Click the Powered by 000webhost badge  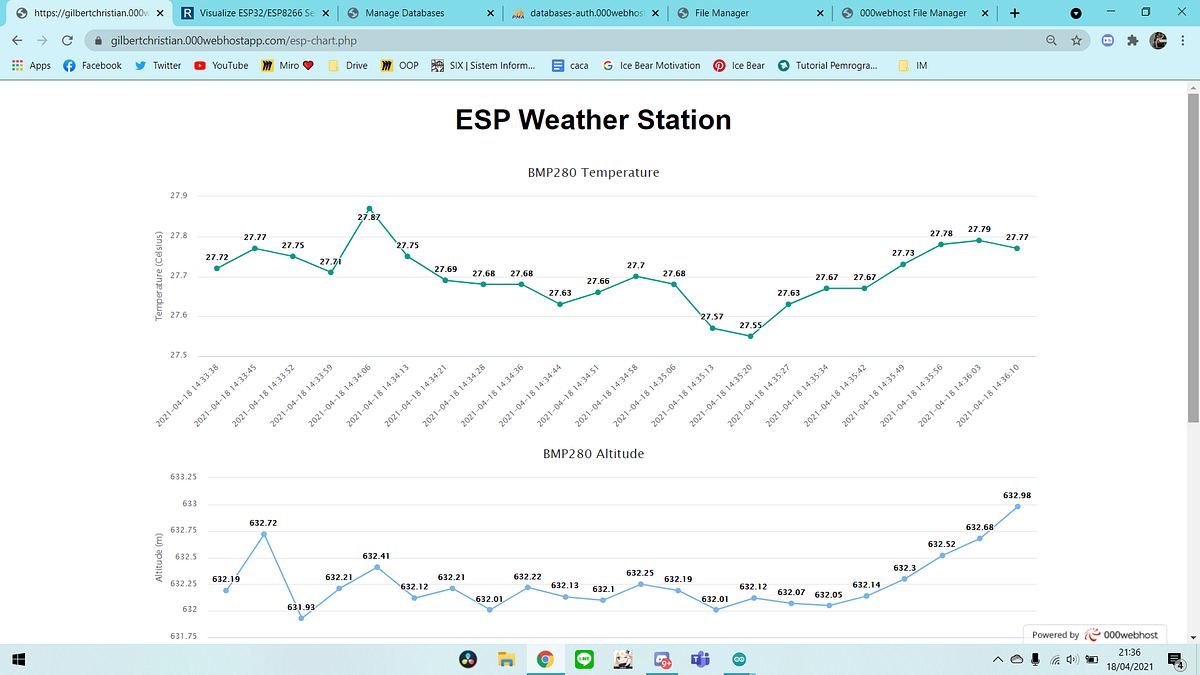pos(1096,634)
